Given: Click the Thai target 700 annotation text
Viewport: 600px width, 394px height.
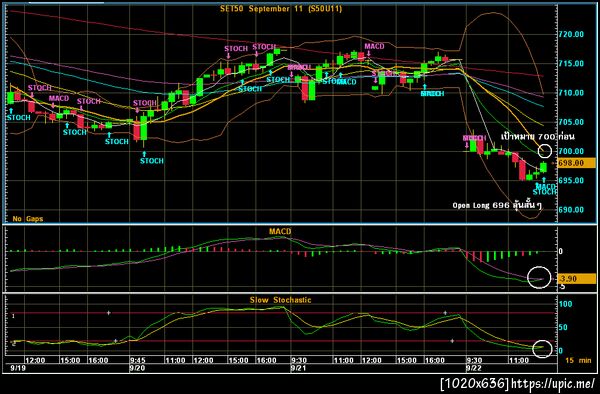Looking at the screenshot, I should tap(538, 137).
